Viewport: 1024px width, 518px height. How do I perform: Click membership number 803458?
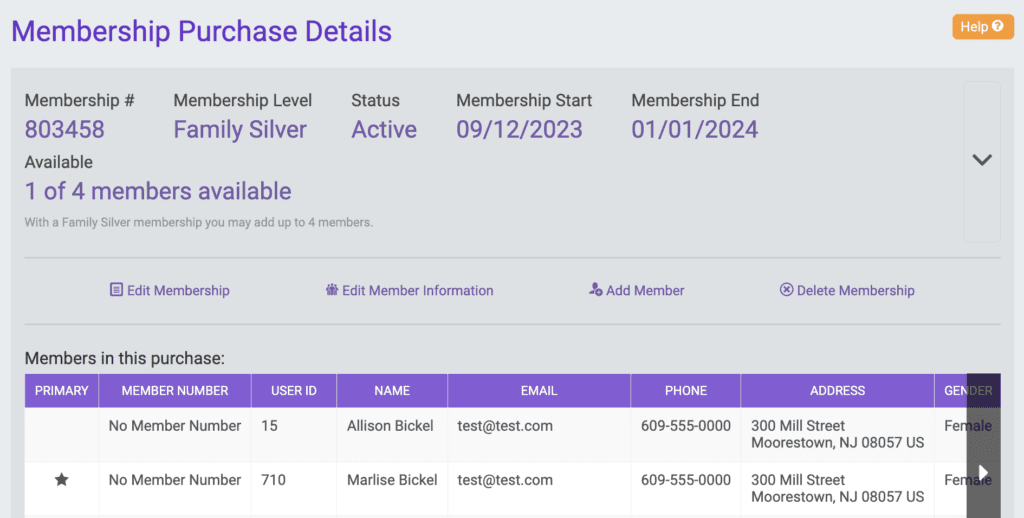[x=65, y=129]
